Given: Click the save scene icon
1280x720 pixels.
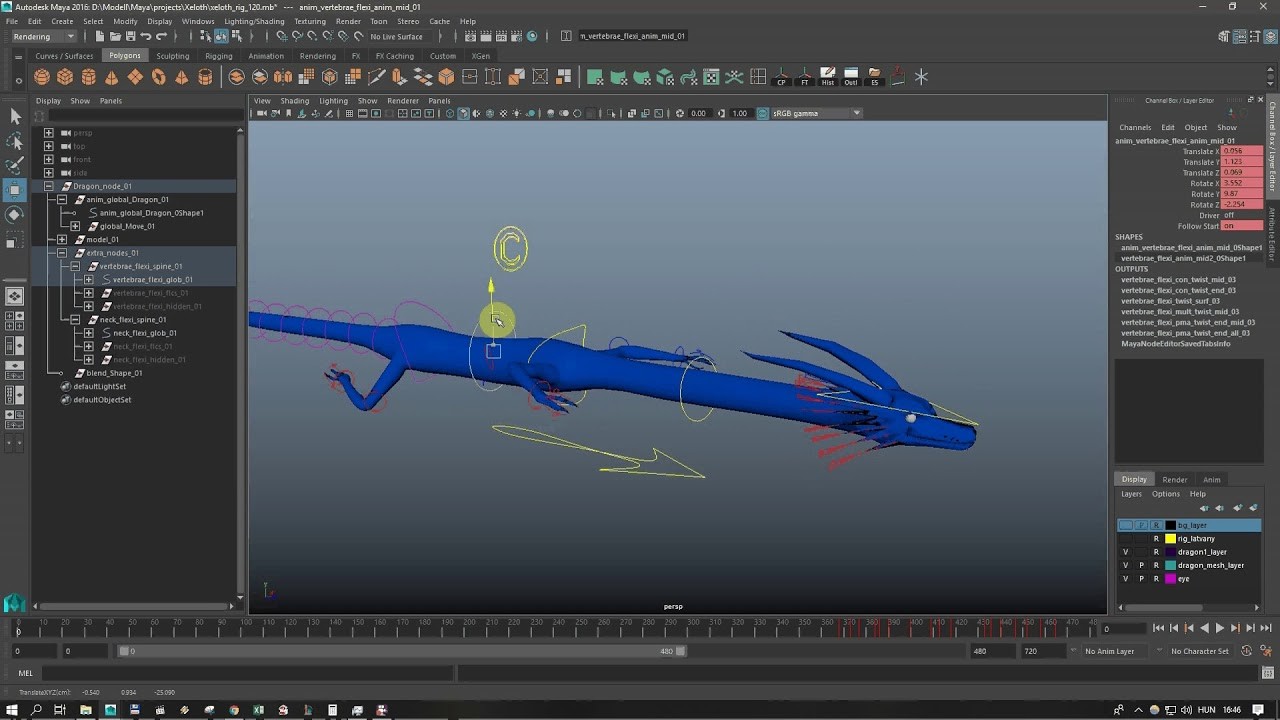Looking at the screenshot, I should [130, 36].
